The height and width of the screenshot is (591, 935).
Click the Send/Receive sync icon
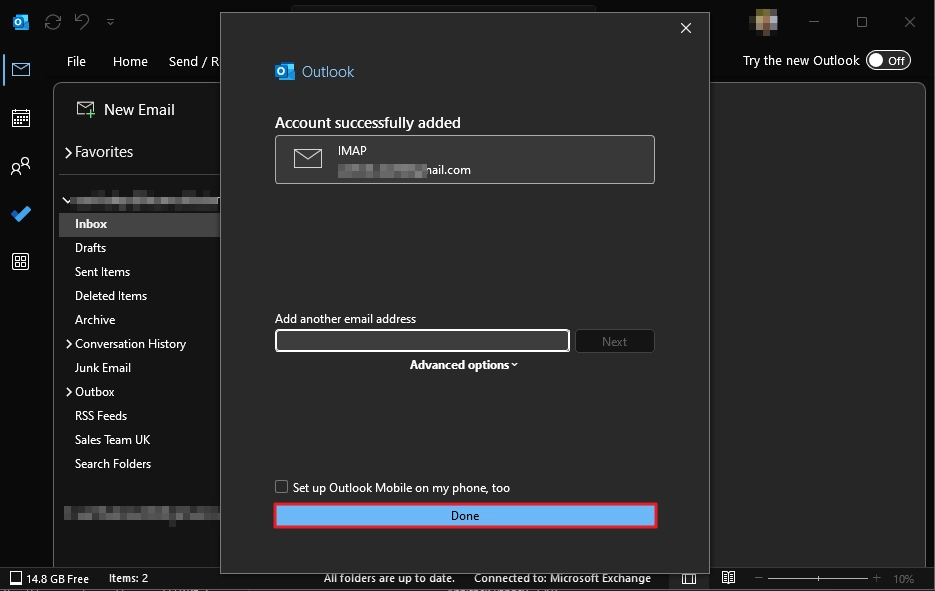pos(52,21)
